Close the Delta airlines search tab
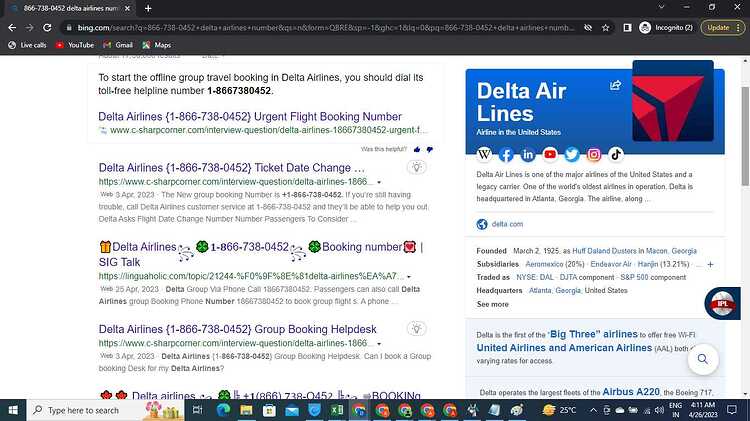This screenshot has width=750, height=421. 127,8
